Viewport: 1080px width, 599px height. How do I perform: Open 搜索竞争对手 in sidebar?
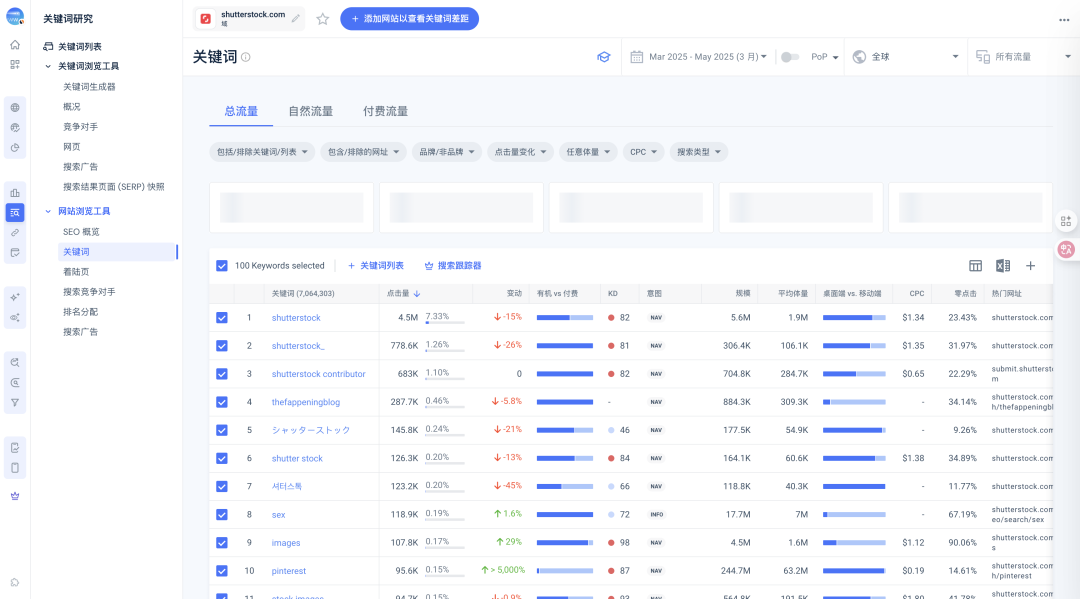(90, 292)
